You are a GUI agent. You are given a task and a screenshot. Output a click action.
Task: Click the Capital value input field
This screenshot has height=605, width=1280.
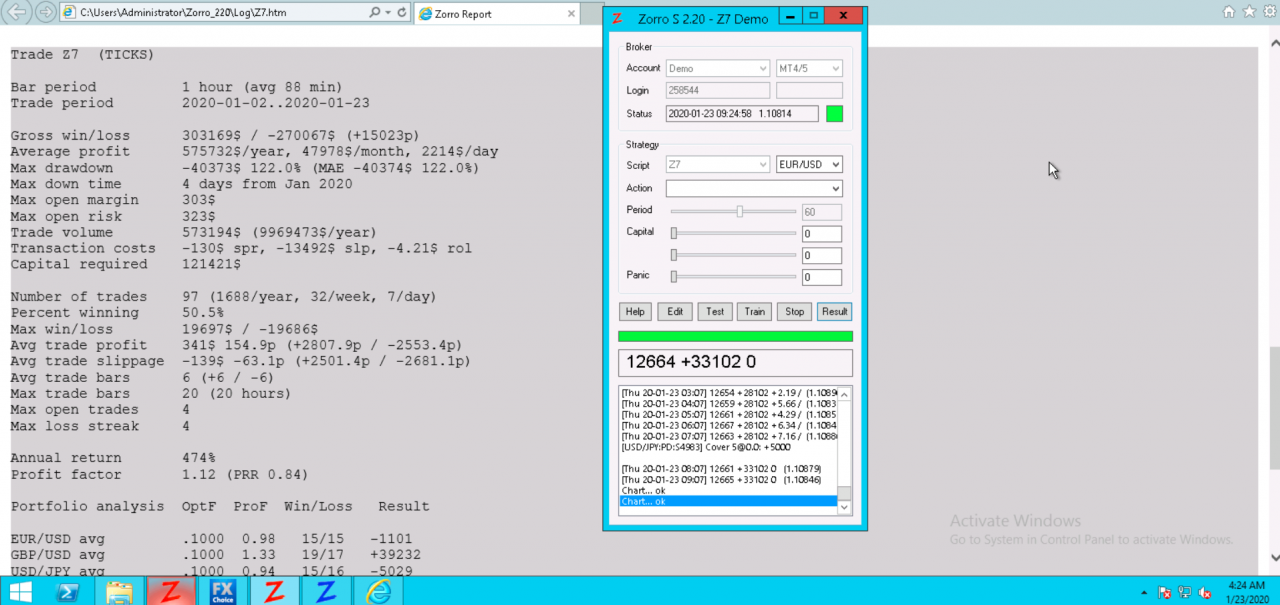click(822, 234)
